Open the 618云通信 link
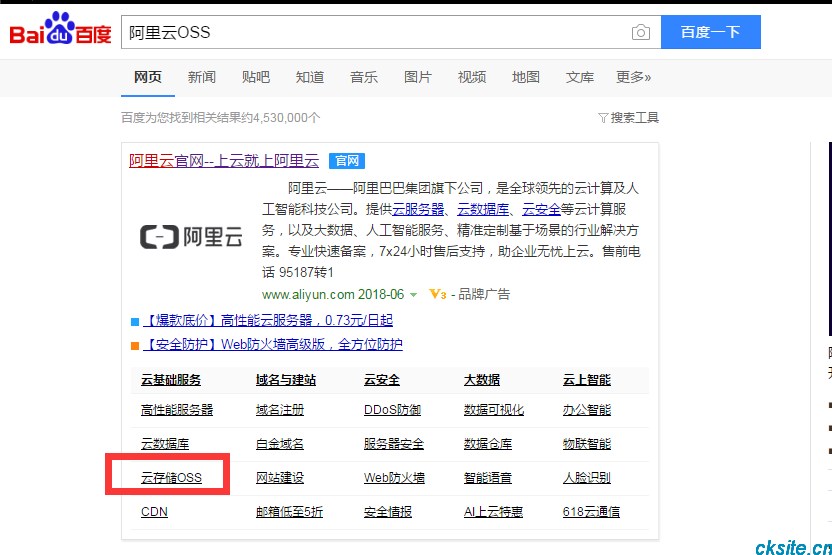 [592, 511]
